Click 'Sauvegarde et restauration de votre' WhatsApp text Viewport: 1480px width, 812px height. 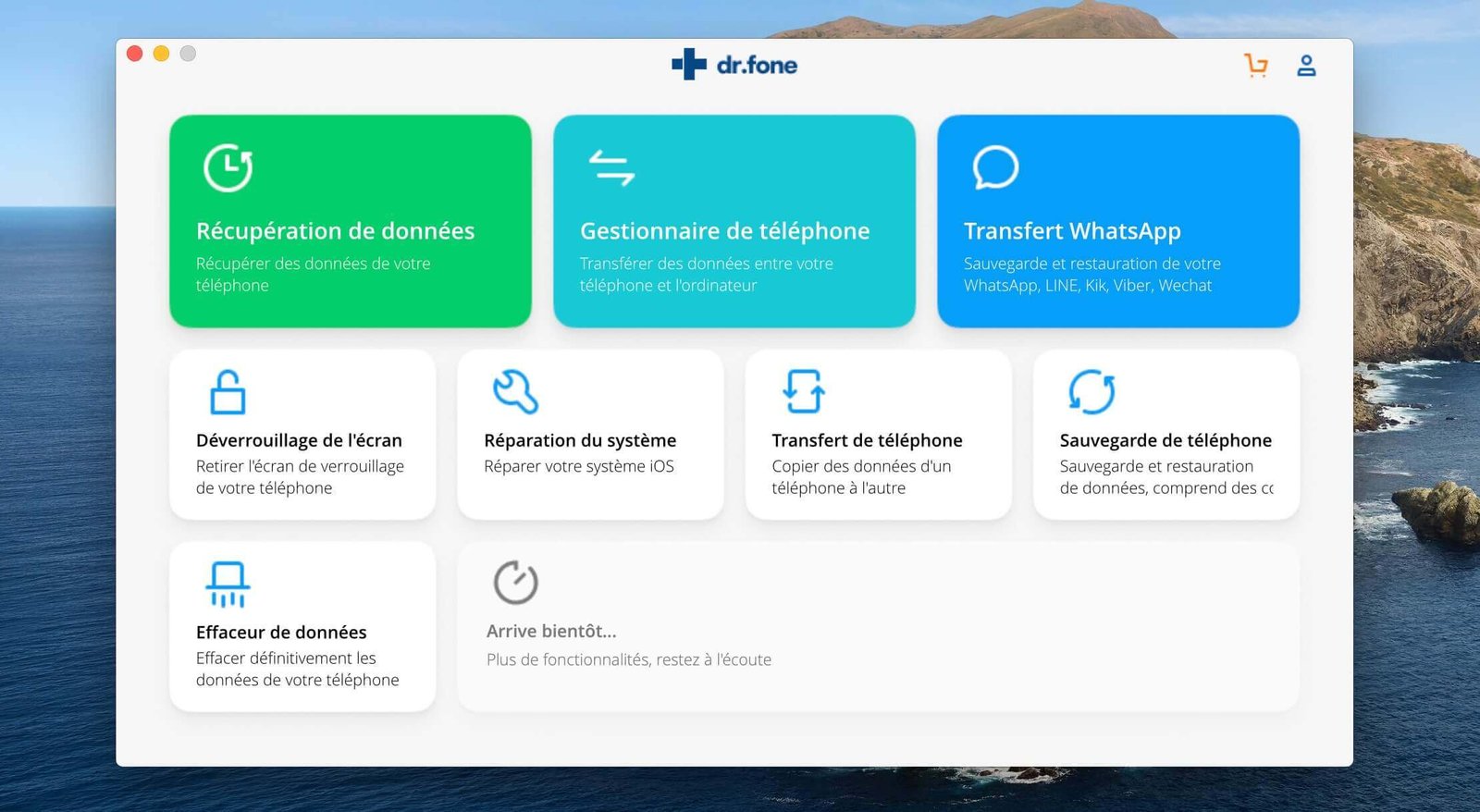pos(1091,264)
